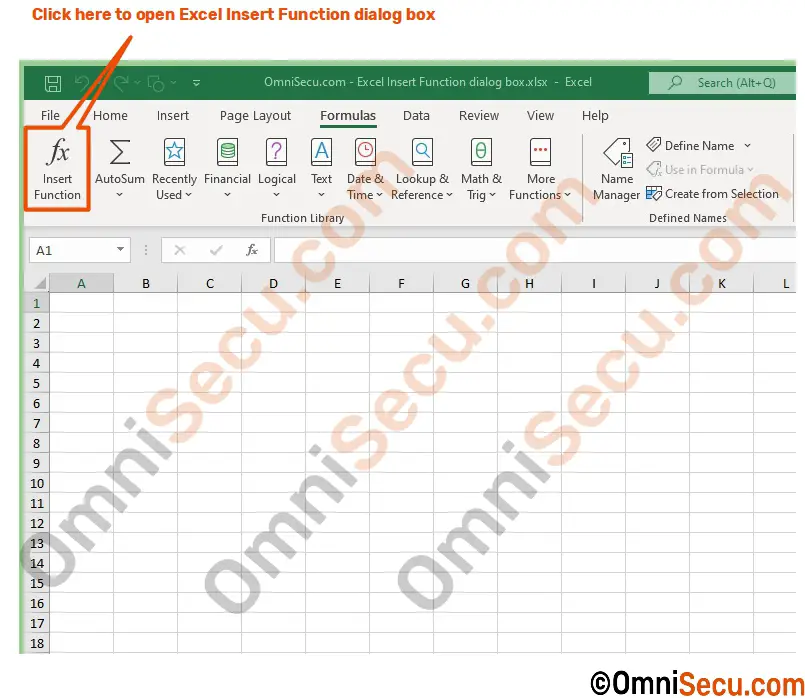Click the Search (Alt+Q) box
Image resolution: width=805 pixels, height=698 pixels.
pyautogui.click(x=722, y=83)
